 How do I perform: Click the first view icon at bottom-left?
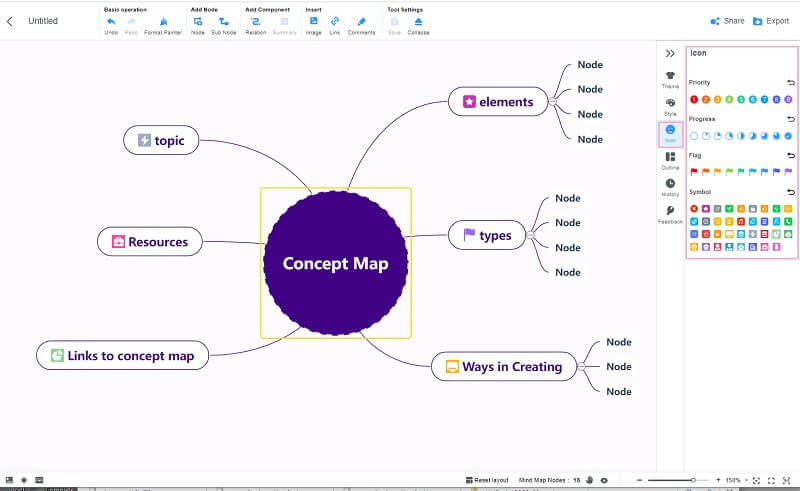tap(9, 480)
